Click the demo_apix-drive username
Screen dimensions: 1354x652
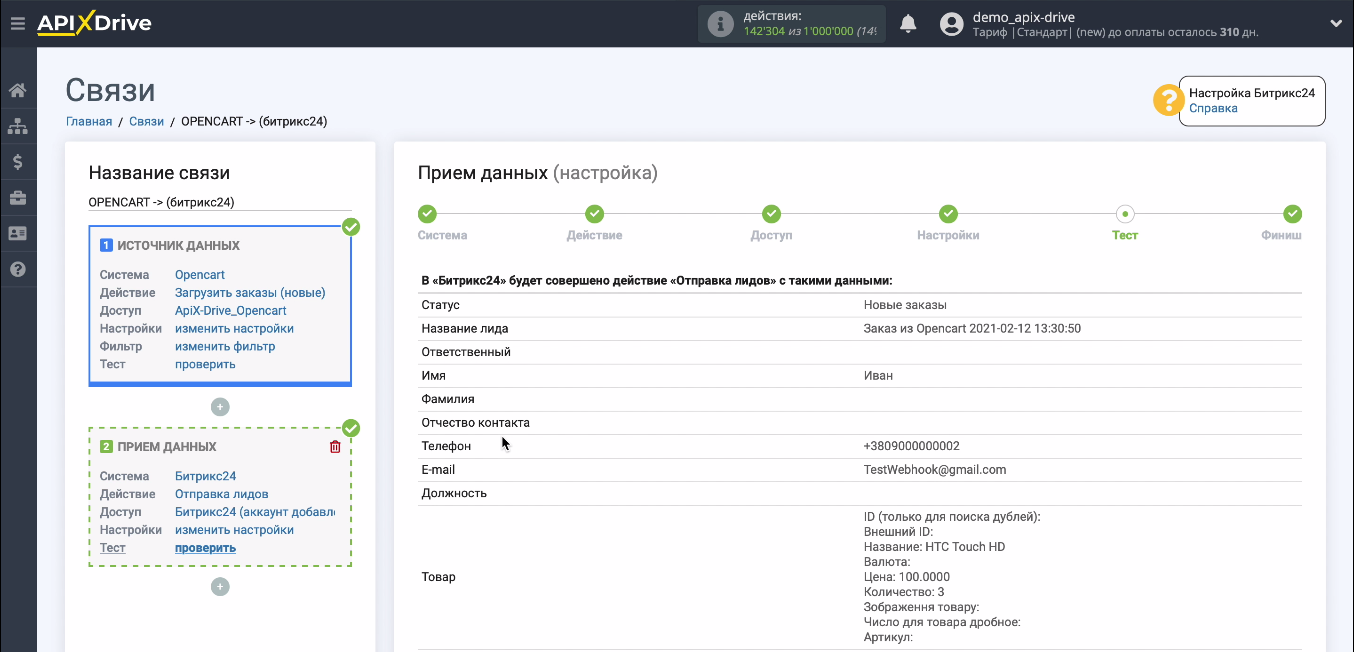coord(1024,17)
